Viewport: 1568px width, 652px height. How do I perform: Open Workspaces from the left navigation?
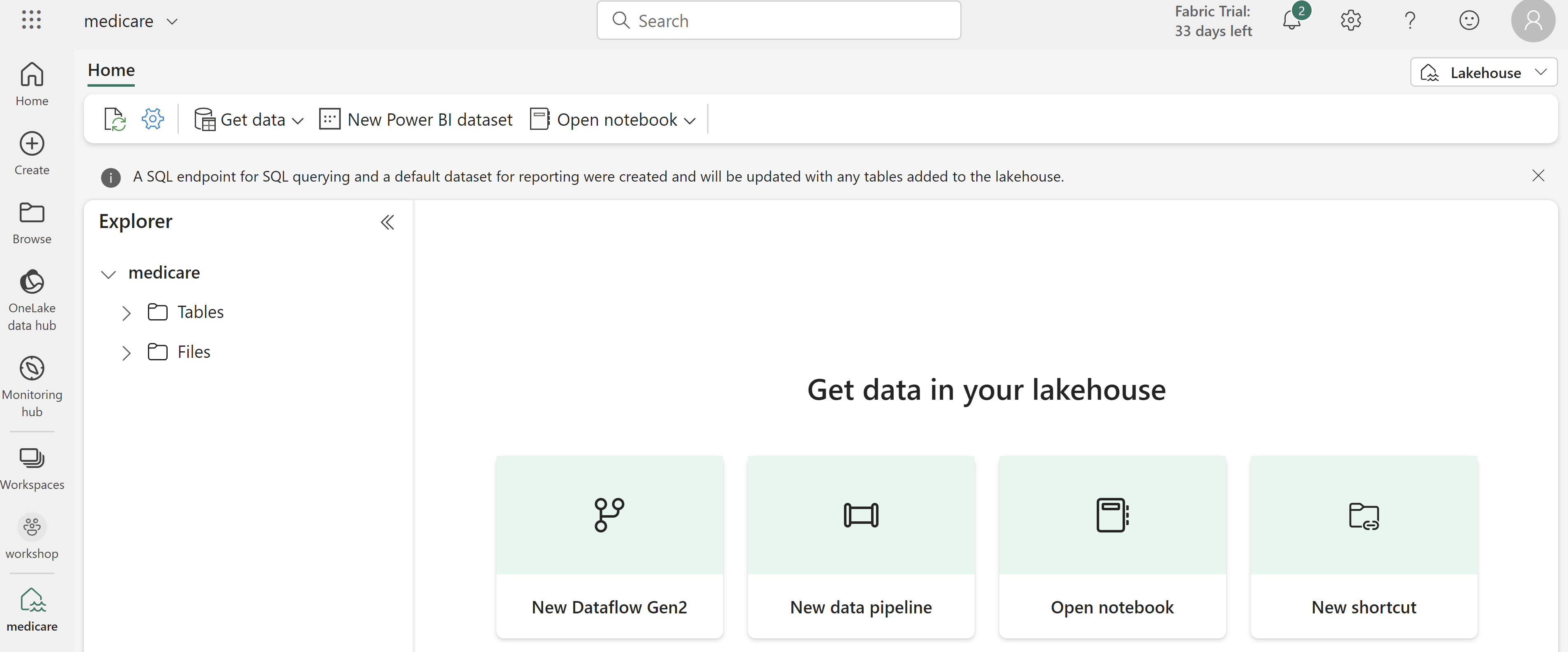click(x=32, y=468)
